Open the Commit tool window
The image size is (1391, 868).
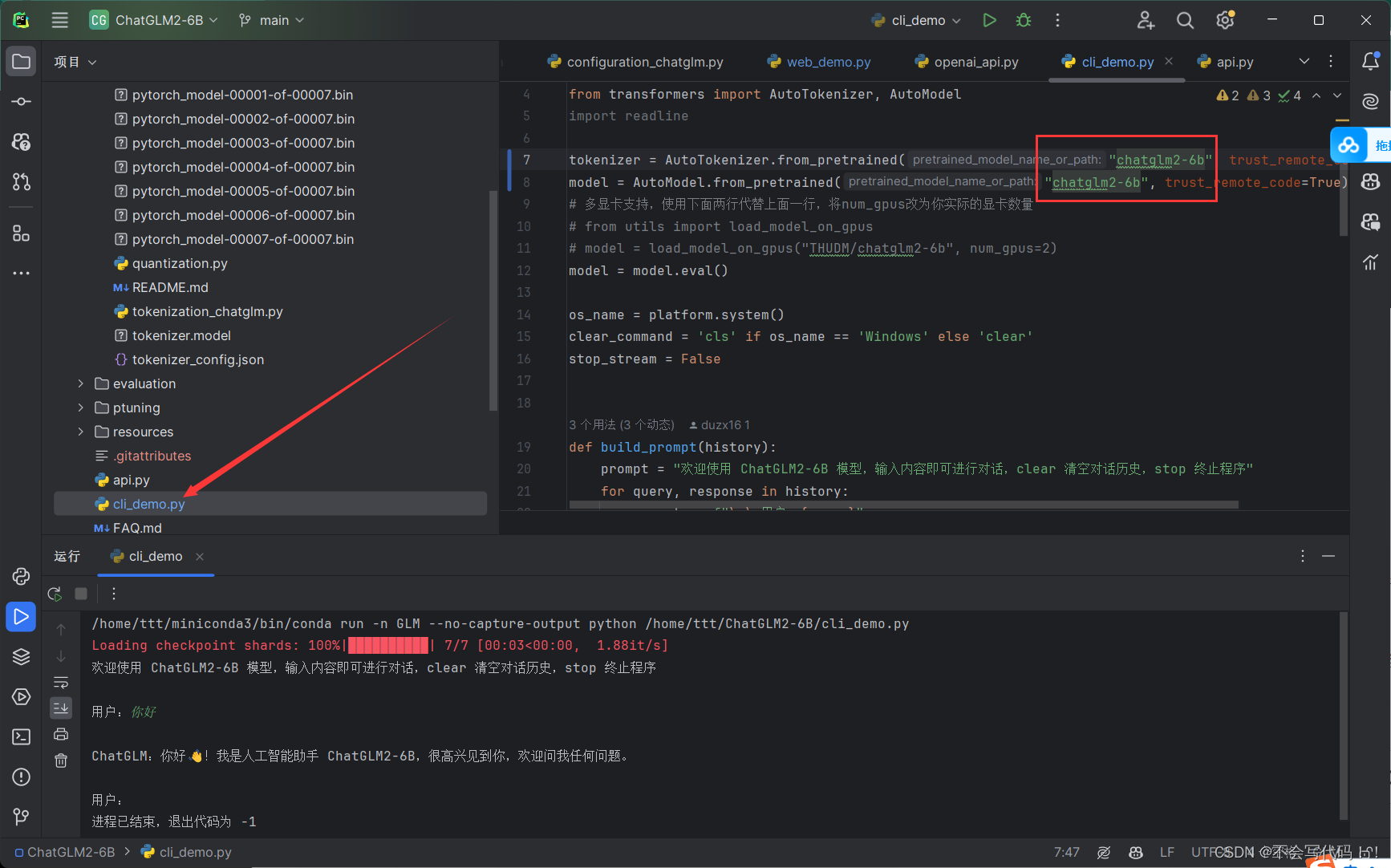point(22,102)
